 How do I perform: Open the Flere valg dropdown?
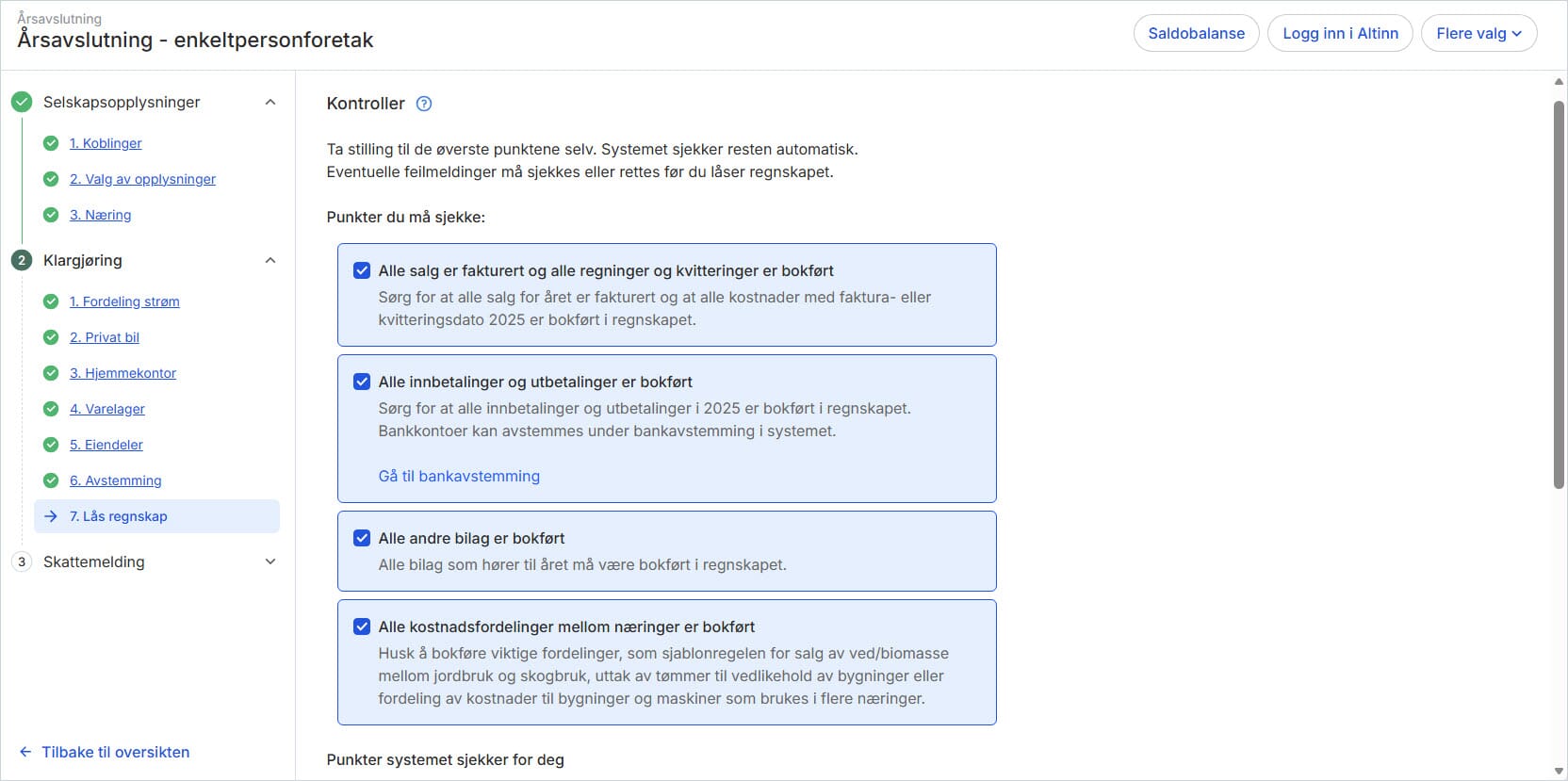1478,33
